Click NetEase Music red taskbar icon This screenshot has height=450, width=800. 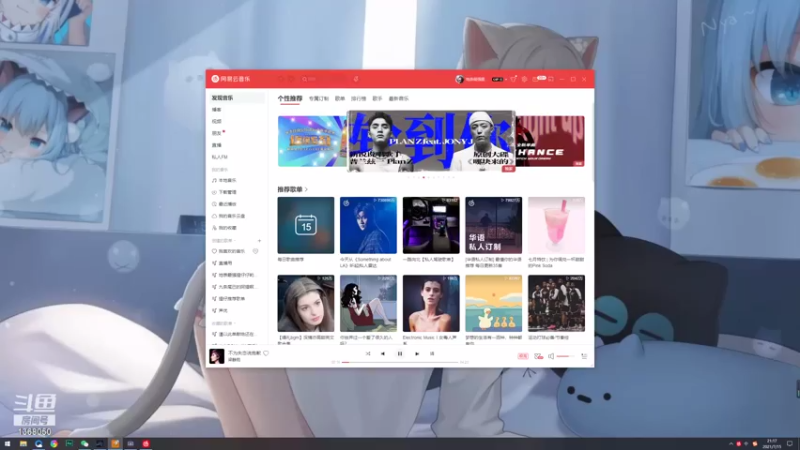146,444
